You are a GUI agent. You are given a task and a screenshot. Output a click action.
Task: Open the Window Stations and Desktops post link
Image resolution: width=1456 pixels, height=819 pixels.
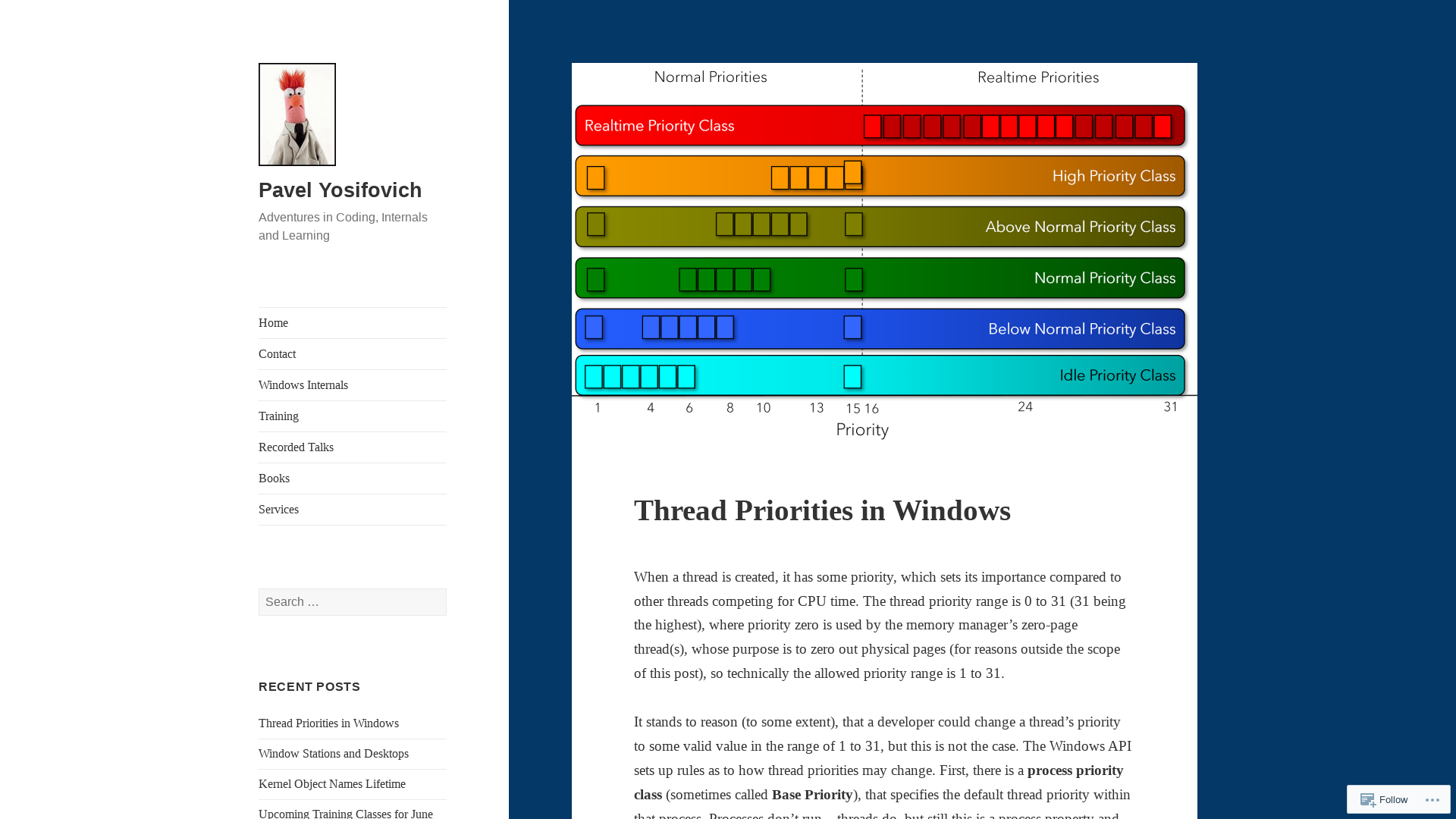[333, 753]
